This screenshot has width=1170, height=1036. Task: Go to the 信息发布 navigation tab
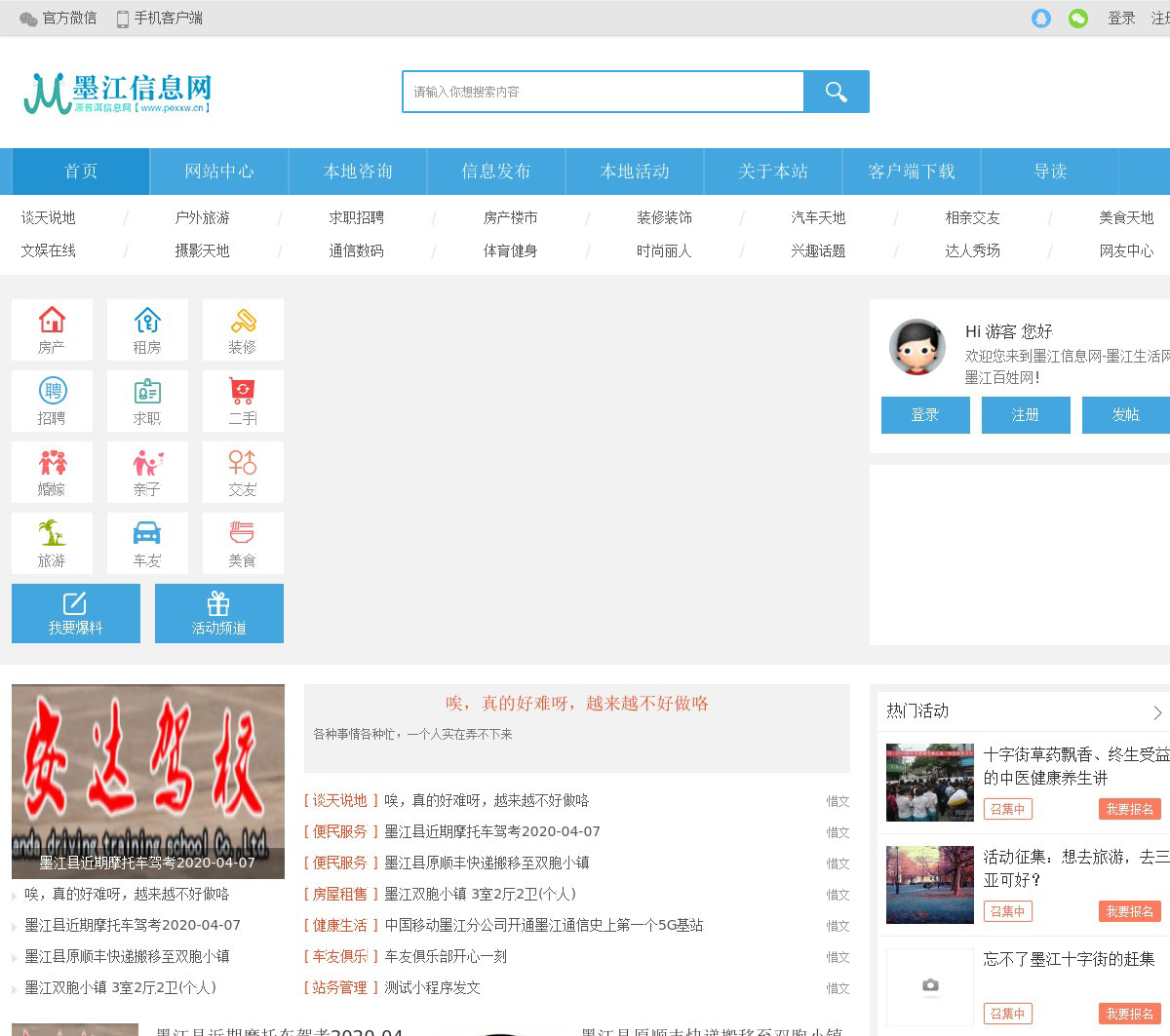pyautogui.click(x=496, y=172)
